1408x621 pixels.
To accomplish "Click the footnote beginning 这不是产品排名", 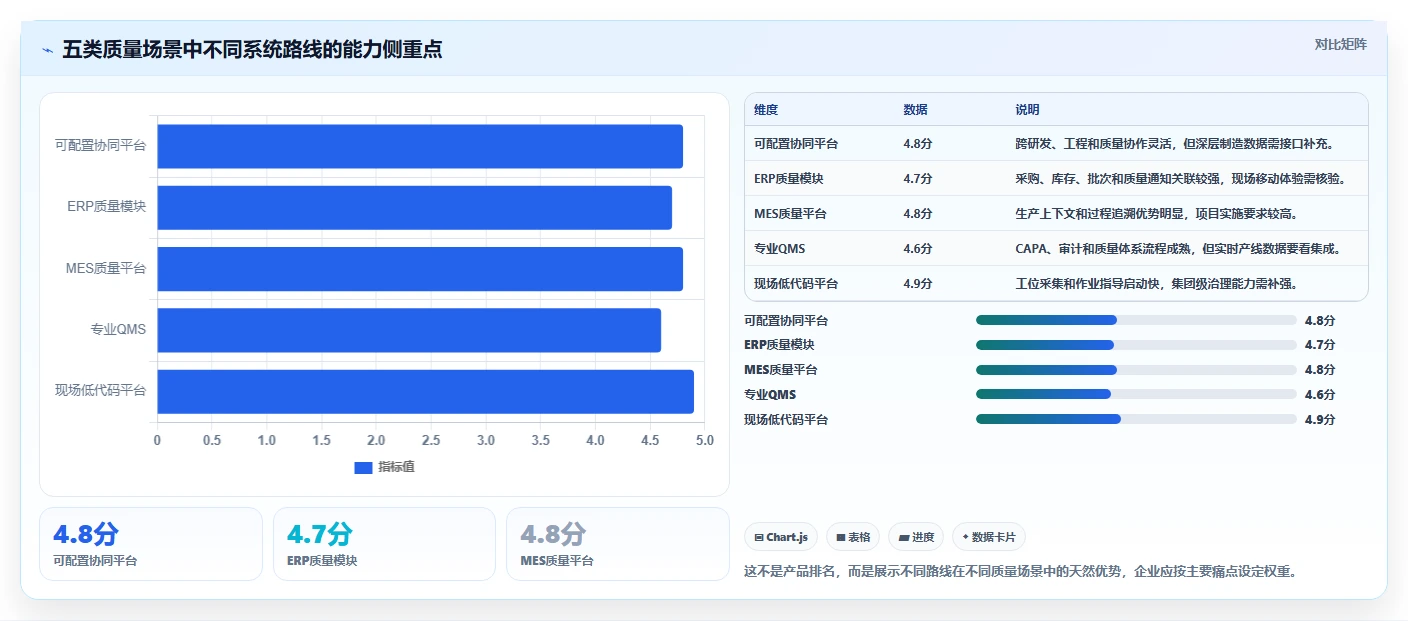I will (1020, 572).
